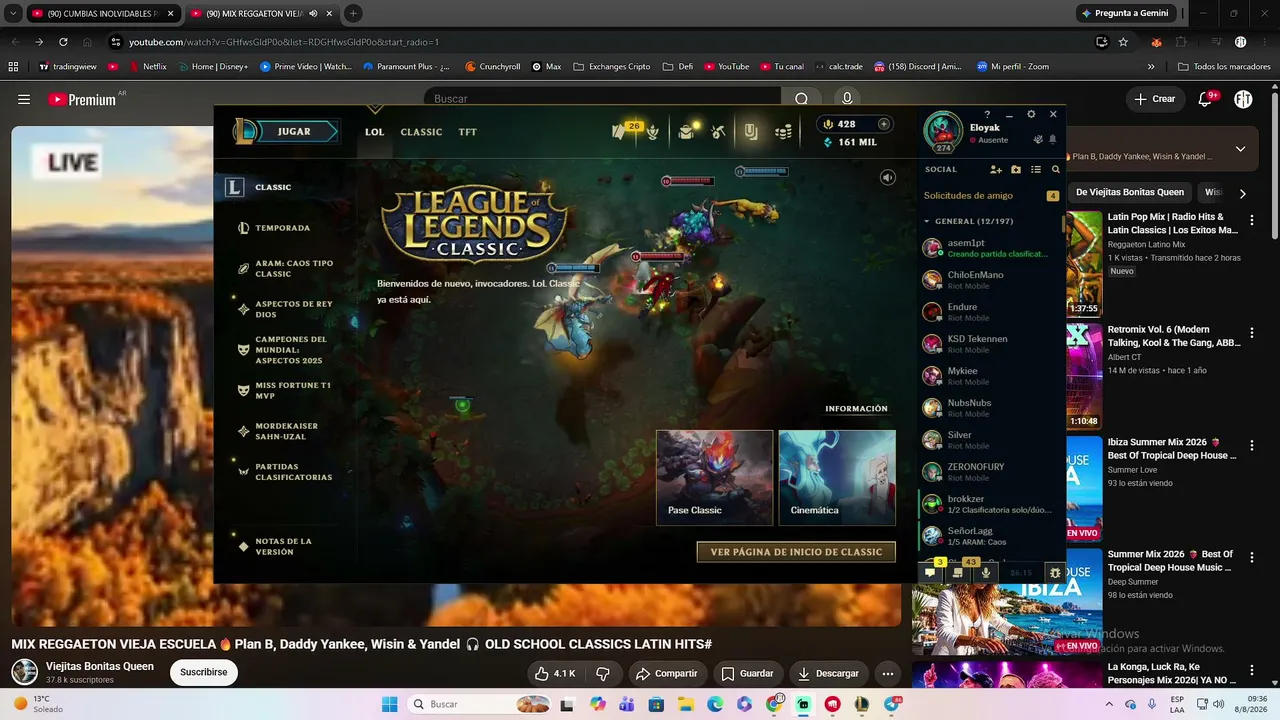The width and height of the screenshot is (1280, 720).
Task: Open the bookmark-shaped pass icon in League top bar
Action: click(x=751, y=131)
